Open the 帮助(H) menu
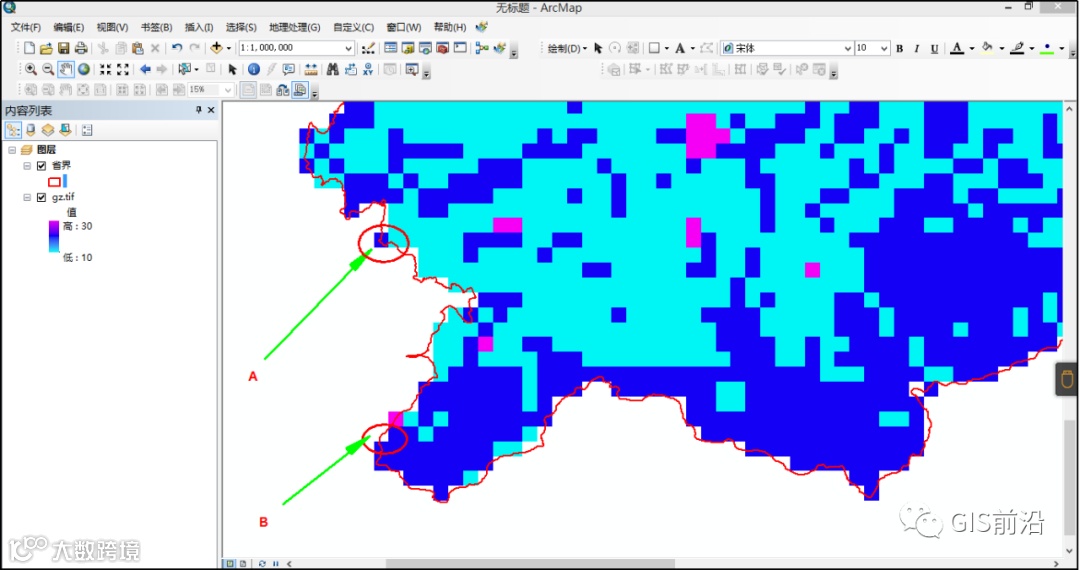The width and height of the screenshot is (1080, 570). coord(450,27)
